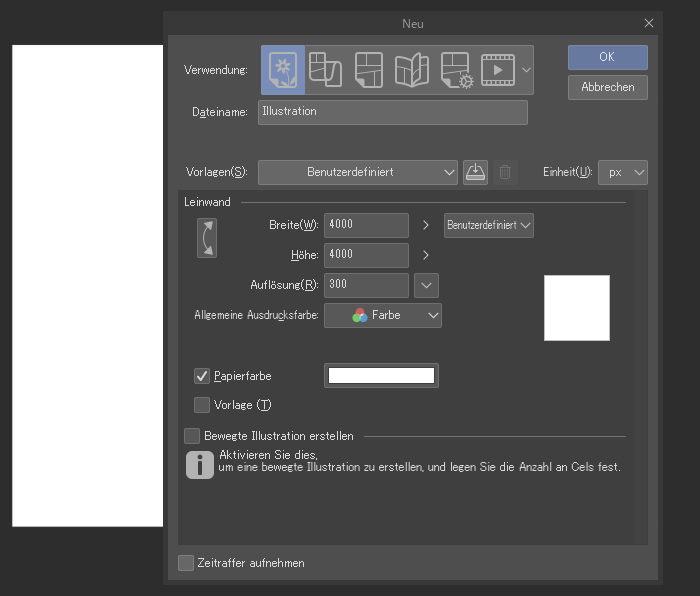700x596 pixels.
Task: Click the OK button
Action: (x=607, y=57)
